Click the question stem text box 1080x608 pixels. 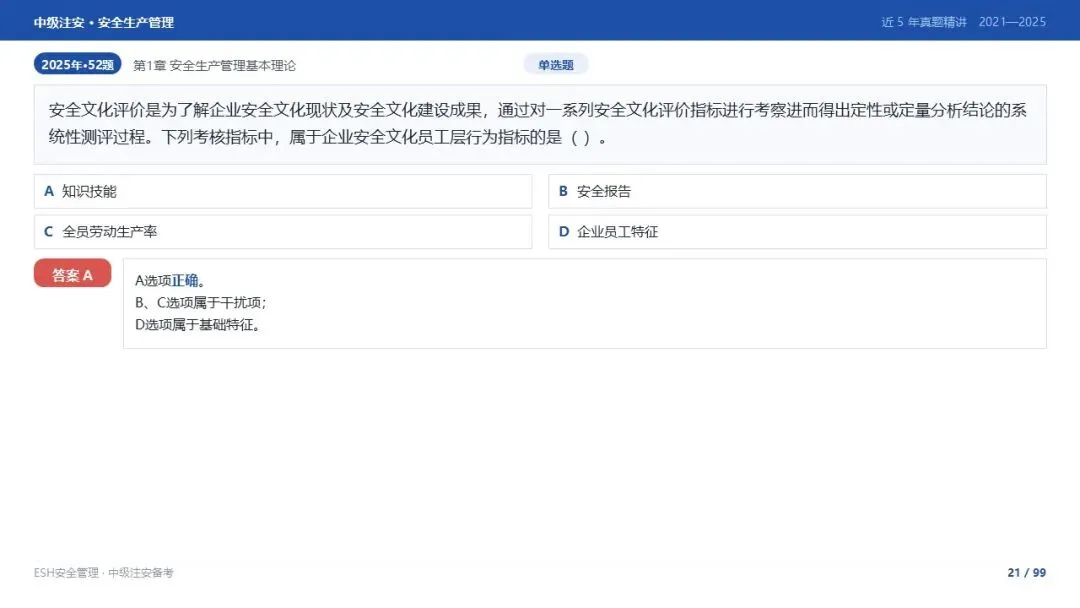(540, 125)
